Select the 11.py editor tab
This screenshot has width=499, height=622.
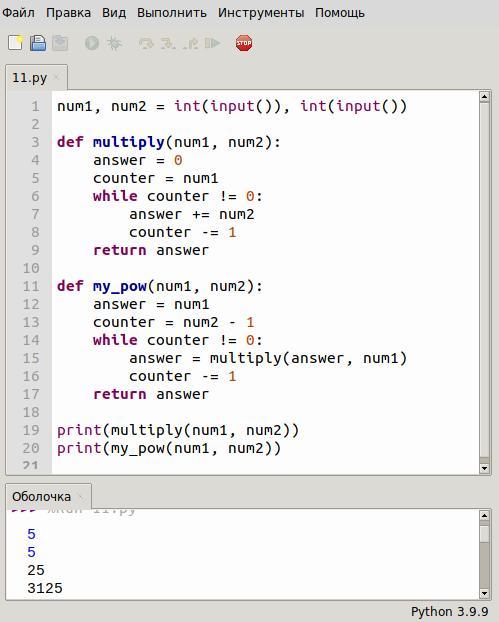30,78
